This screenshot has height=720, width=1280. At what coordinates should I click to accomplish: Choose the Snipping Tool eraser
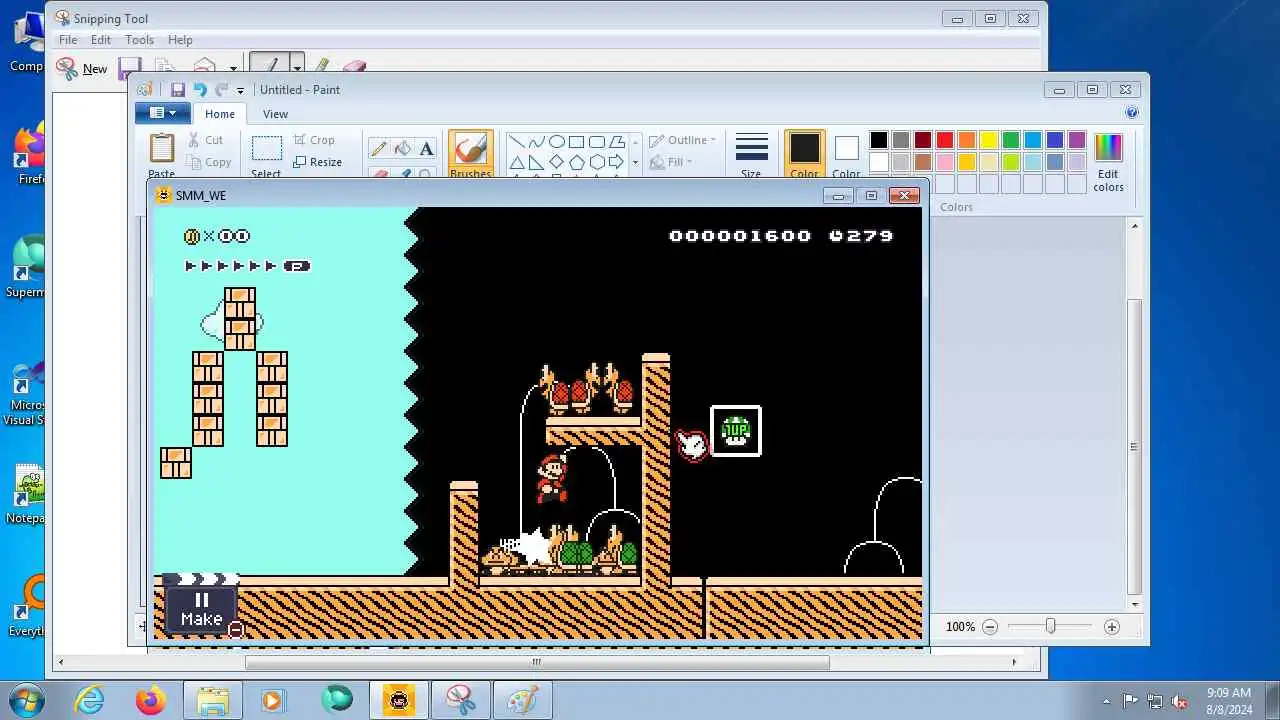[354, 66]
